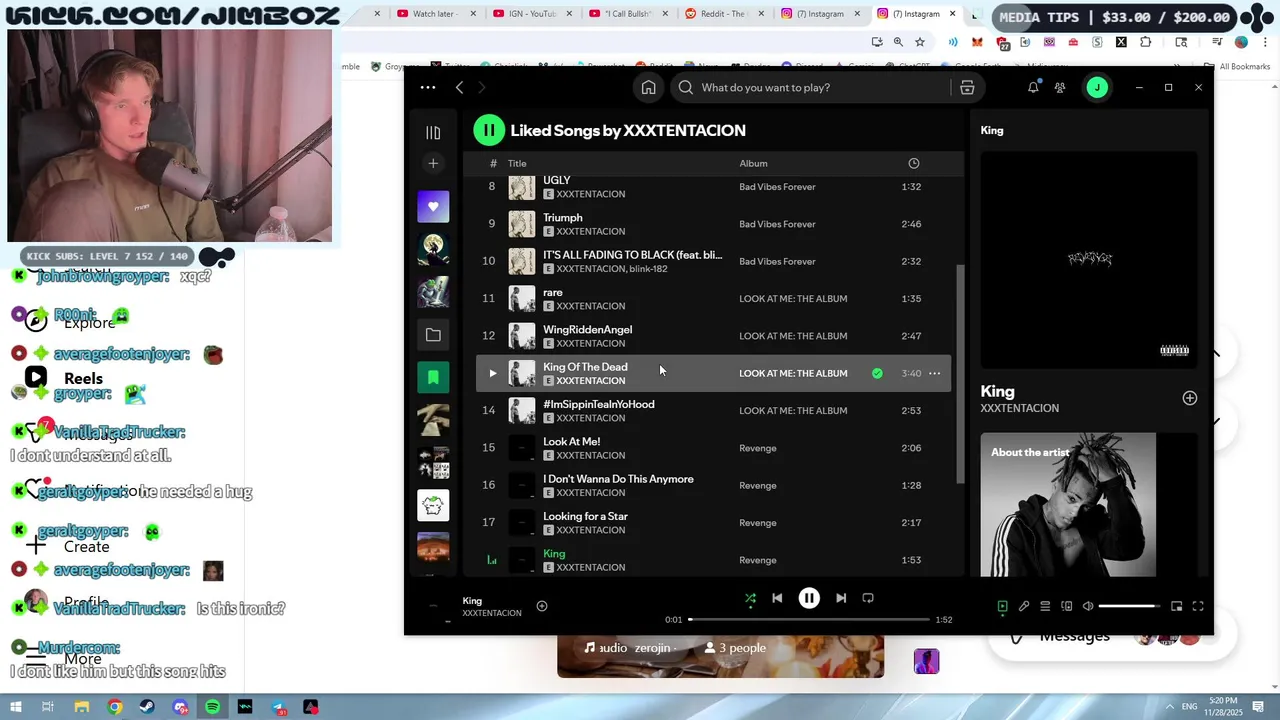Open the Spotify profile avatar menu
Image resolution: width=1280 pixels, height=720 pixels.
pyautogui.click(x=1097, y=88)
